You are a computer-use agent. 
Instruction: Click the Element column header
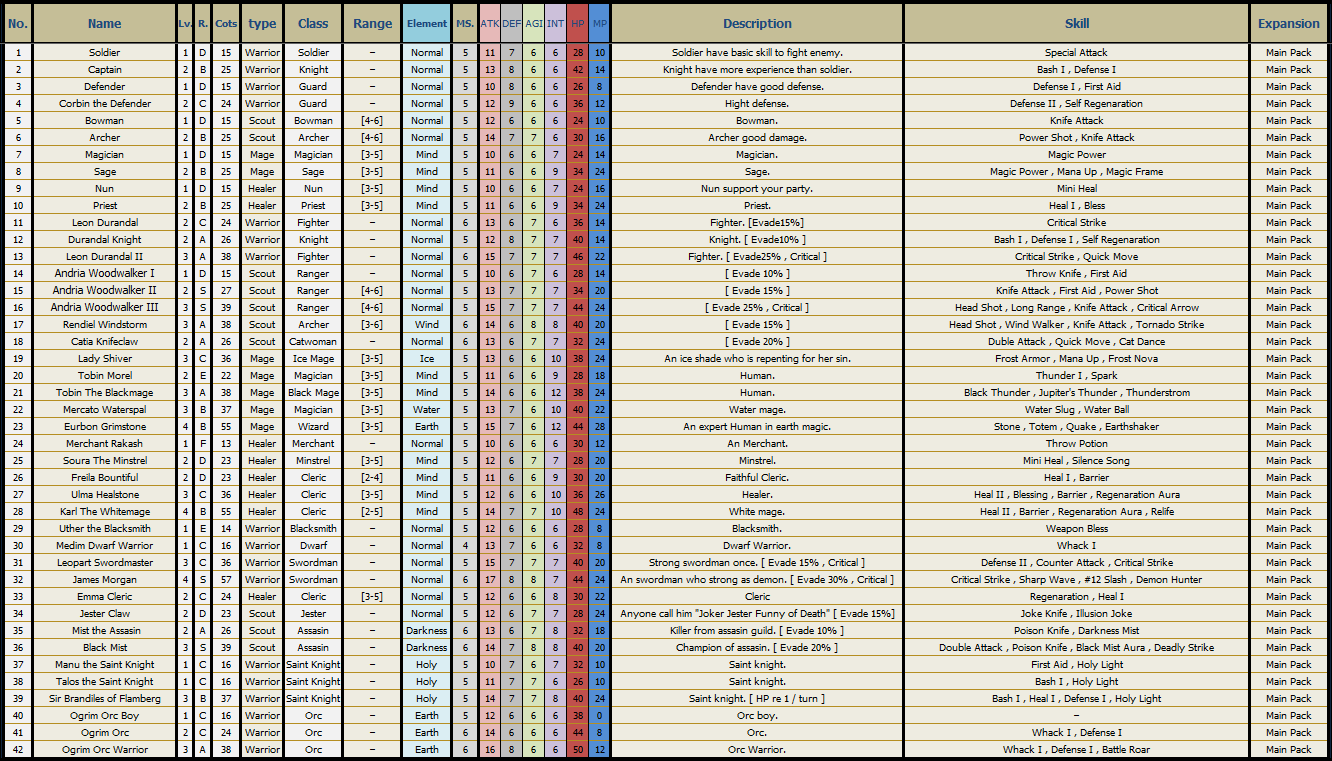coord(427,24)
